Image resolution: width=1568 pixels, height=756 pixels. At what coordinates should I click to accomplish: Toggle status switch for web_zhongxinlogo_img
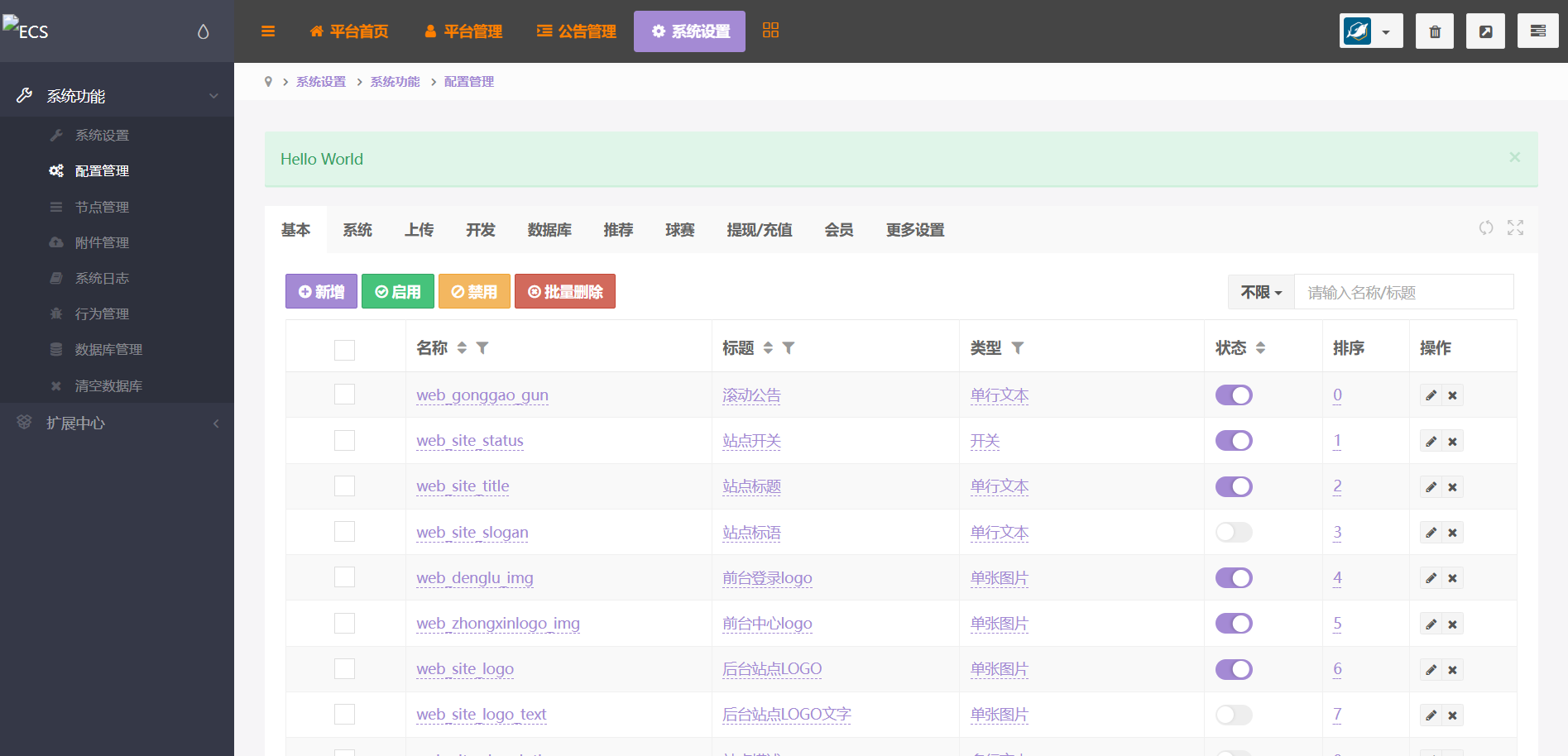[x=1234, y=624]
